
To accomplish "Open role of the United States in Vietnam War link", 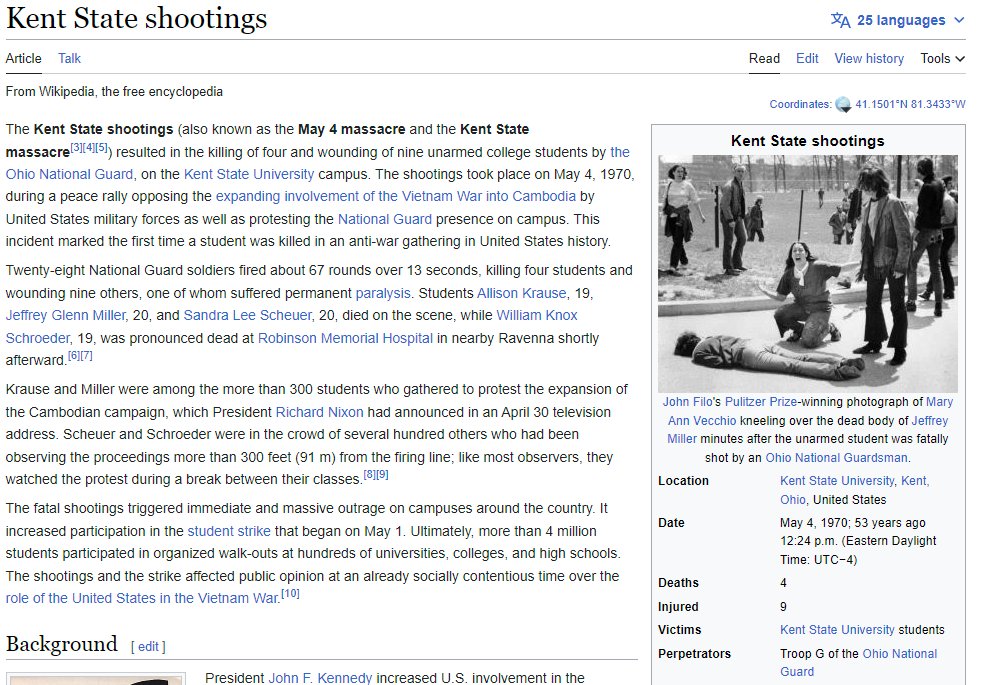I will 142,598.
